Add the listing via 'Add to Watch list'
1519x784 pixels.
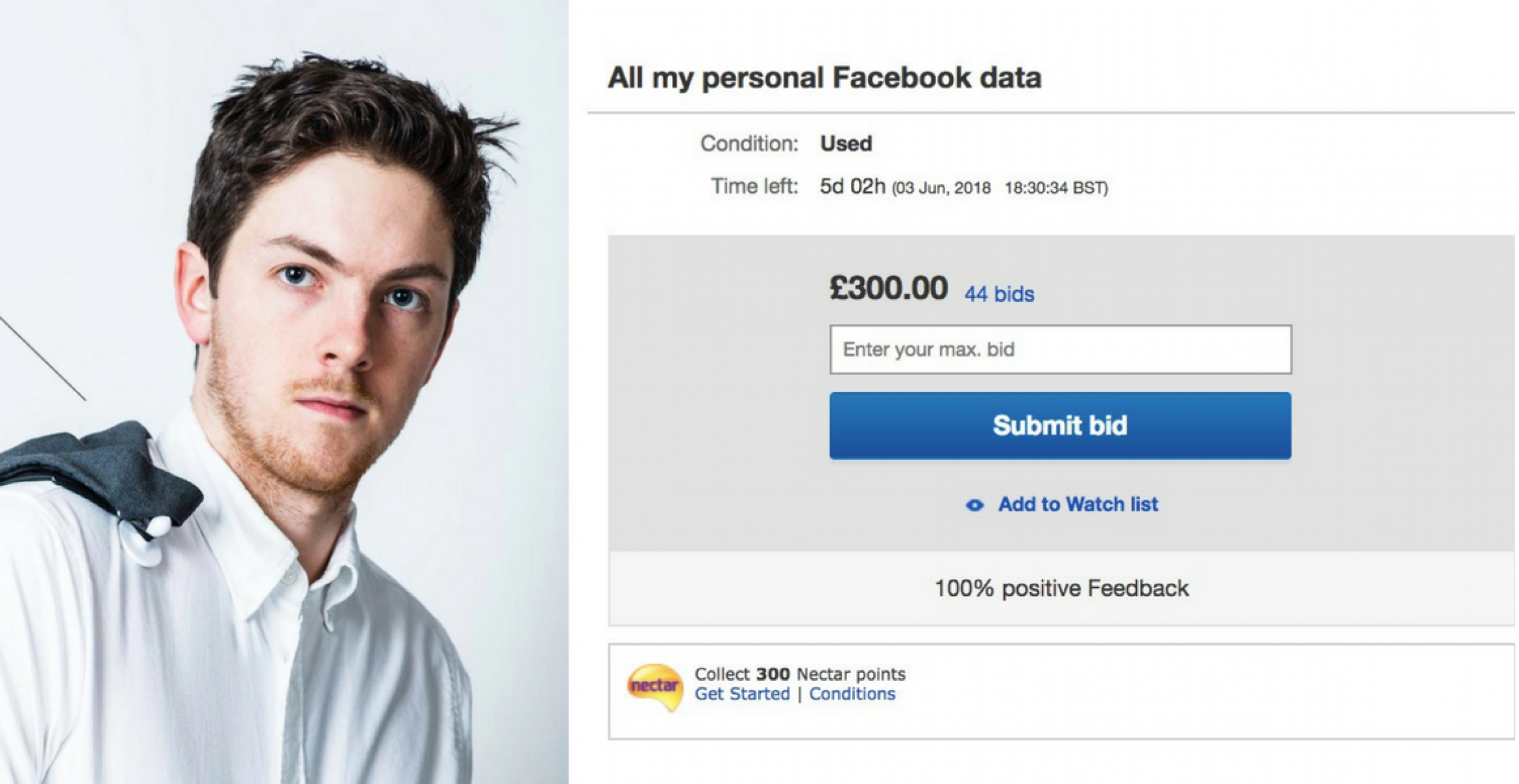click(1078, 504)
